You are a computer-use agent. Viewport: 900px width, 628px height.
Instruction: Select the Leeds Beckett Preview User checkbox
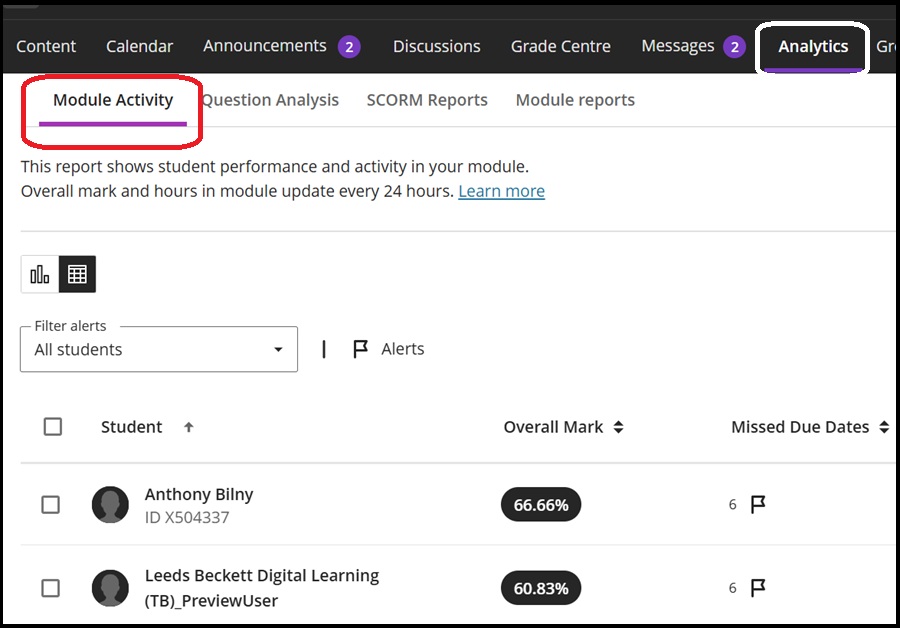tap(51, 588)
